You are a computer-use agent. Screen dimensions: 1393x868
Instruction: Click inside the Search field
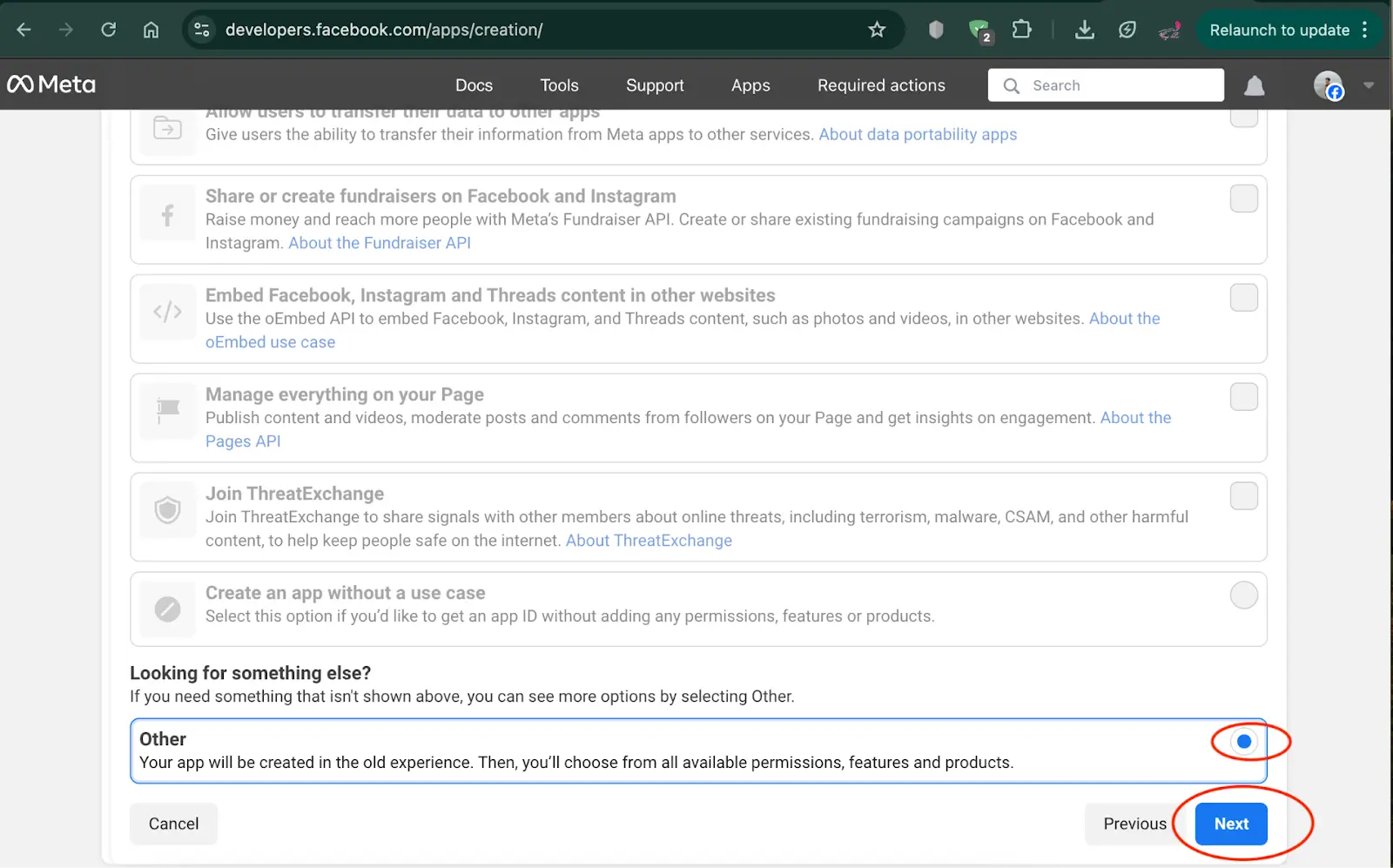(1106, 85)
